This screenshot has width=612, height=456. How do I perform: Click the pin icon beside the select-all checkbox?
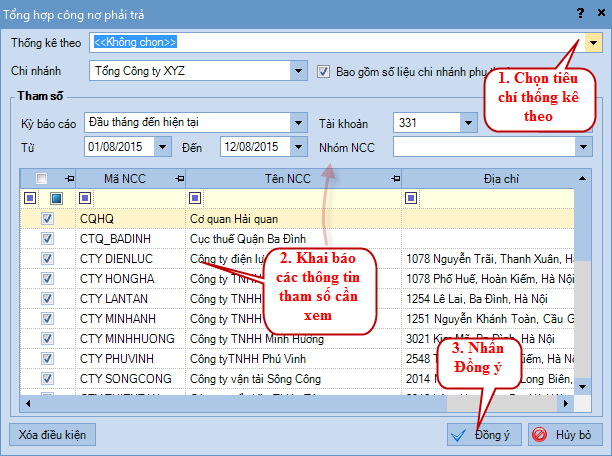pyautogui.click(x=66, y=178)
